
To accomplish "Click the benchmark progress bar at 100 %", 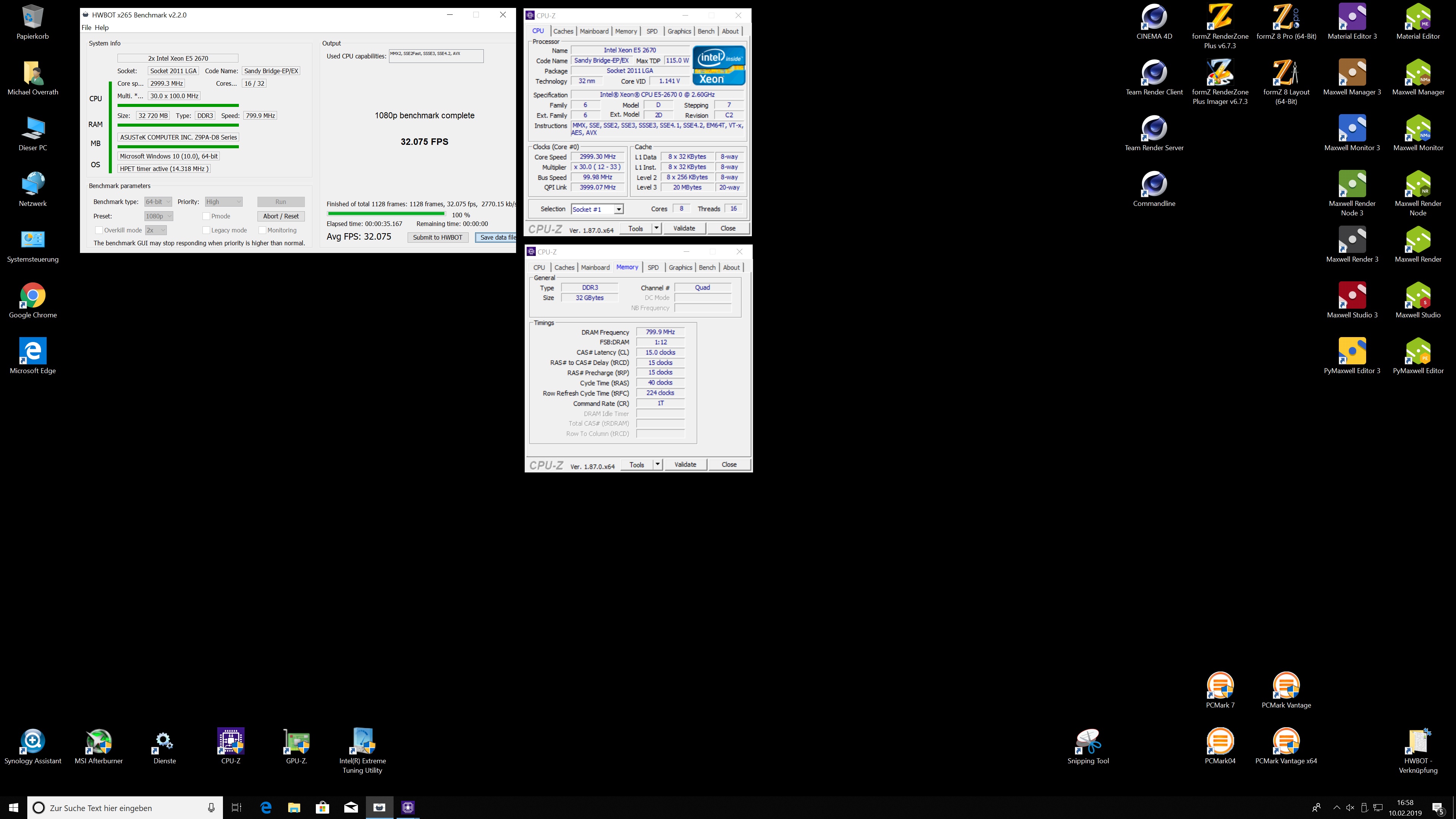I will click(x=386, y=213).
